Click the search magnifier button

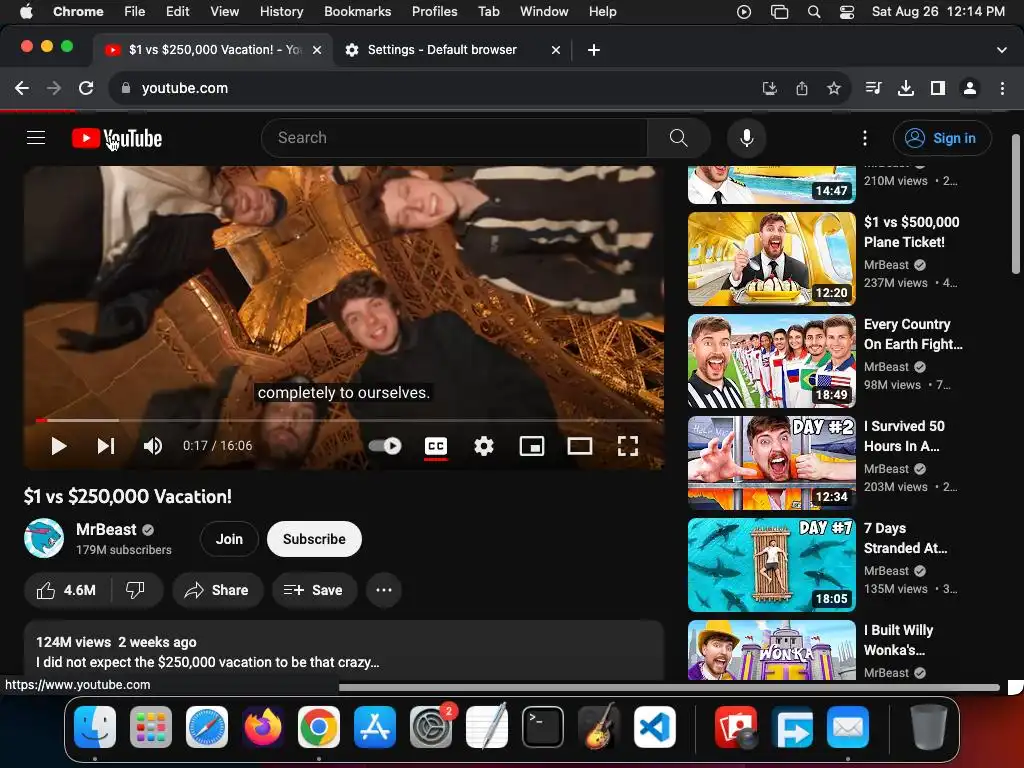[x=679, y=138]
